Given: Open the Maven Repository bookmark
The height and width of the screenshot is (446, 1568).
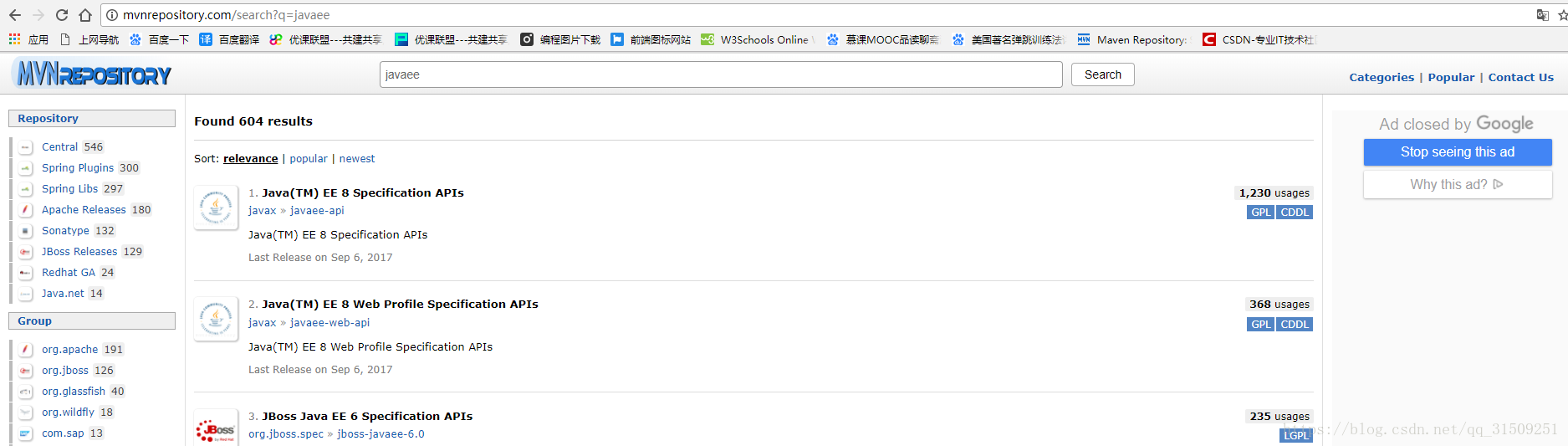Looking at the screenshot, I should click(1132, 39).
